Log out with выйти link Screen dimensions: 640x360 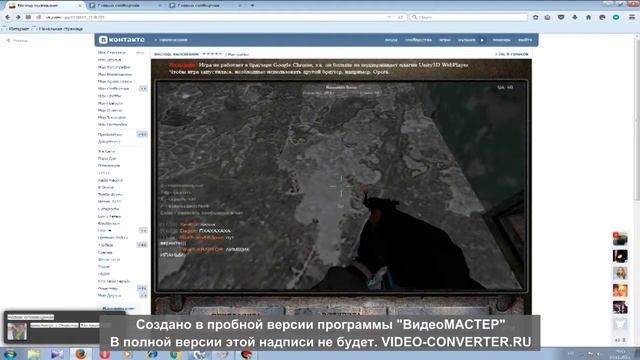pyautogui.click(x=525, y=40)
